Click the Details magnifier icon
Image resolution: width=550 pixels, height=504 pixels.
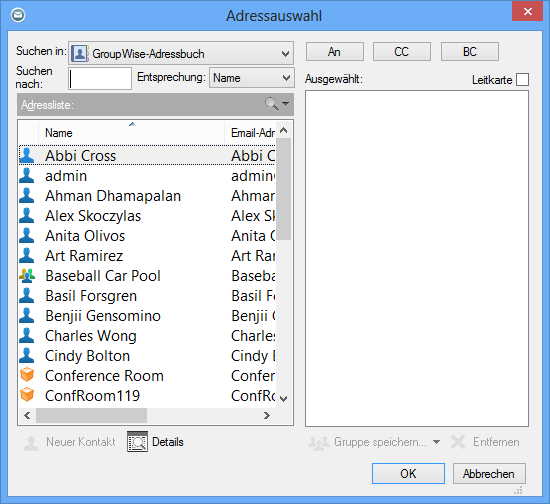(x=137, y=442)
